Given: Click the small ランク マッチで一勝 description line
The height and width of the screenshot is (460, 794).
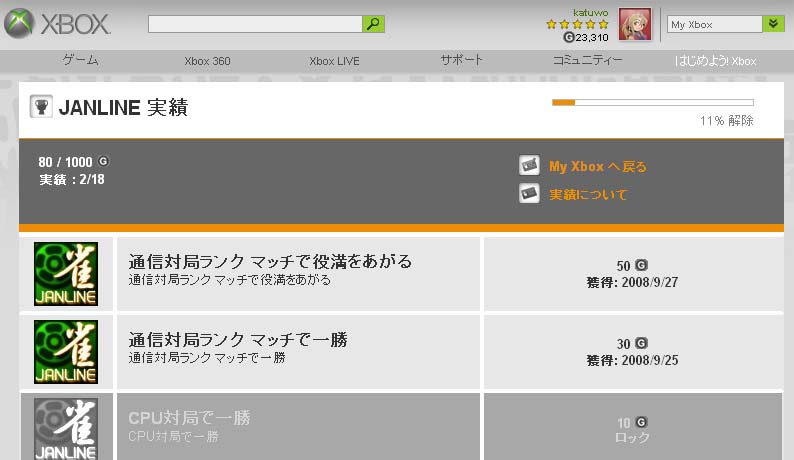Looking at the screenshot, I should click(x=207, y=358).
